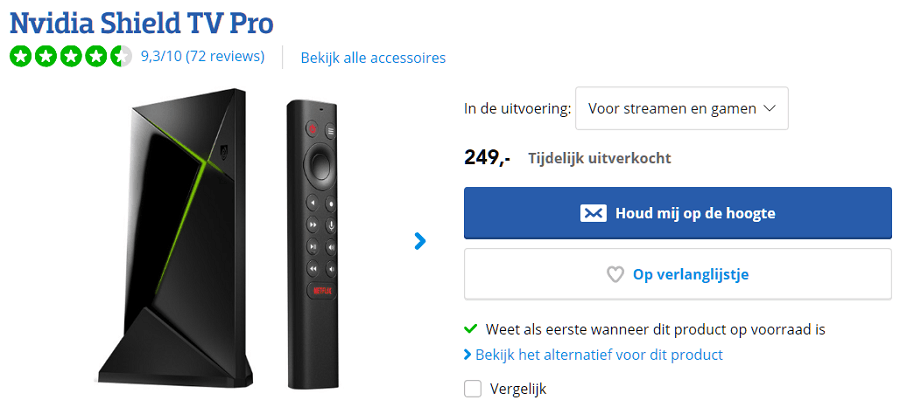The width and height of the screenshot is (900, 400).
Task: Click the green checkmark beside stock notice
Action: [470, 329]
